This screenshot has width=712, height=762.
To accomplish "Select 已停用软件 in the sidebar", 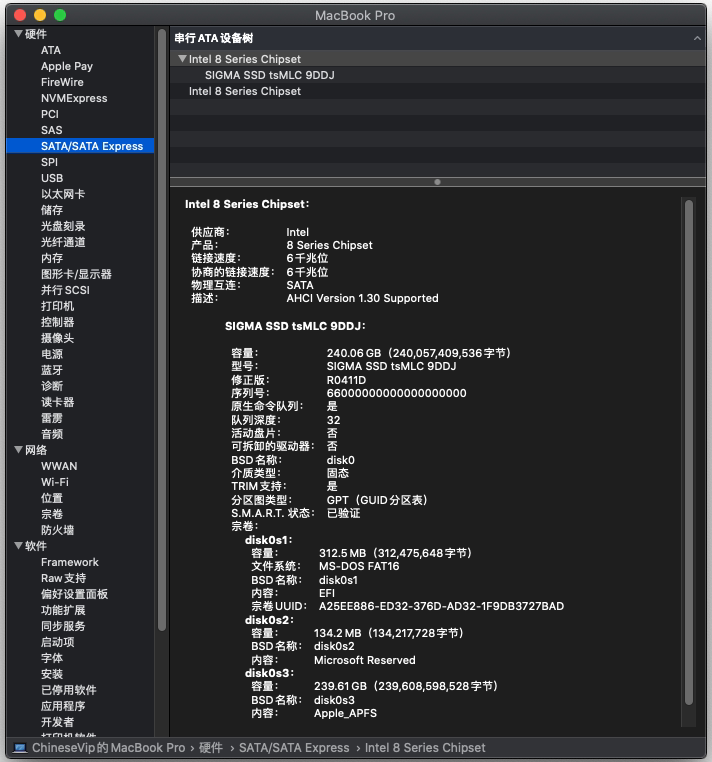I will pyautogui.click(x=69, y=690).
